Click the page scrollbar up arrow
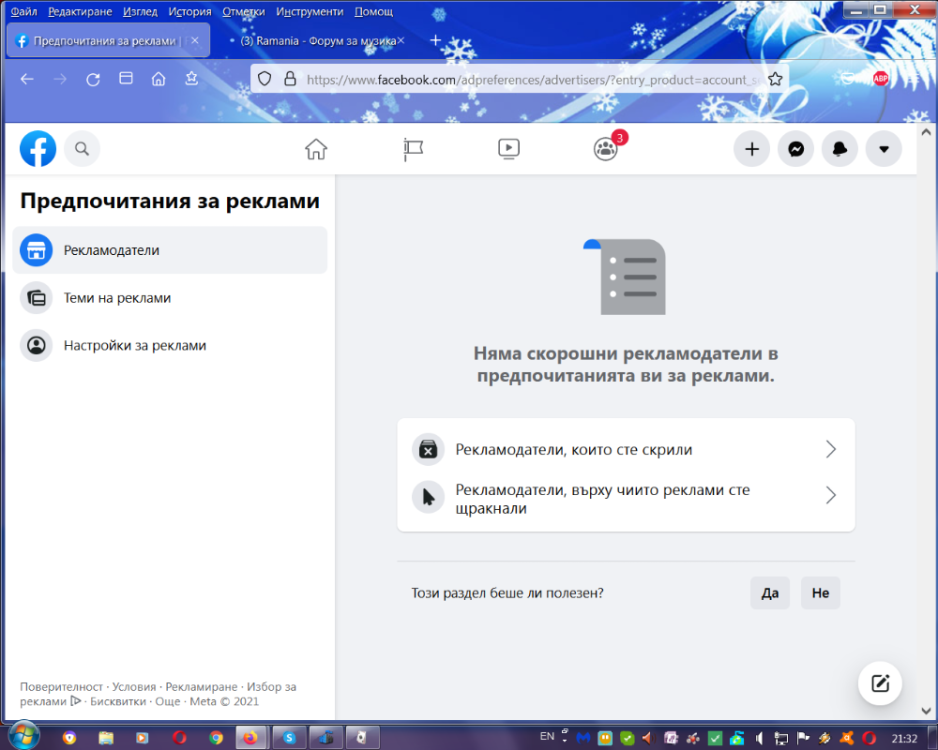This screenshot has width=938, height=750. tap(926, 132)
